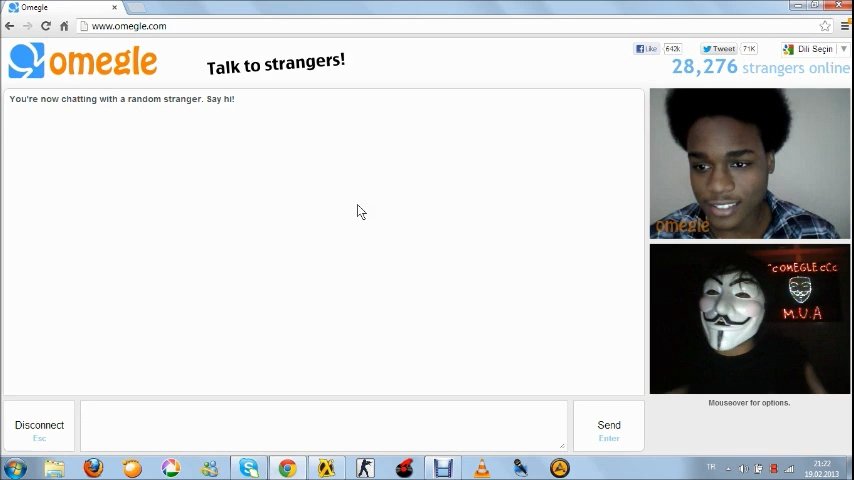Click the stranger's webcam video
This screenshot has height=480, width=854.
(x=750, y=163)
